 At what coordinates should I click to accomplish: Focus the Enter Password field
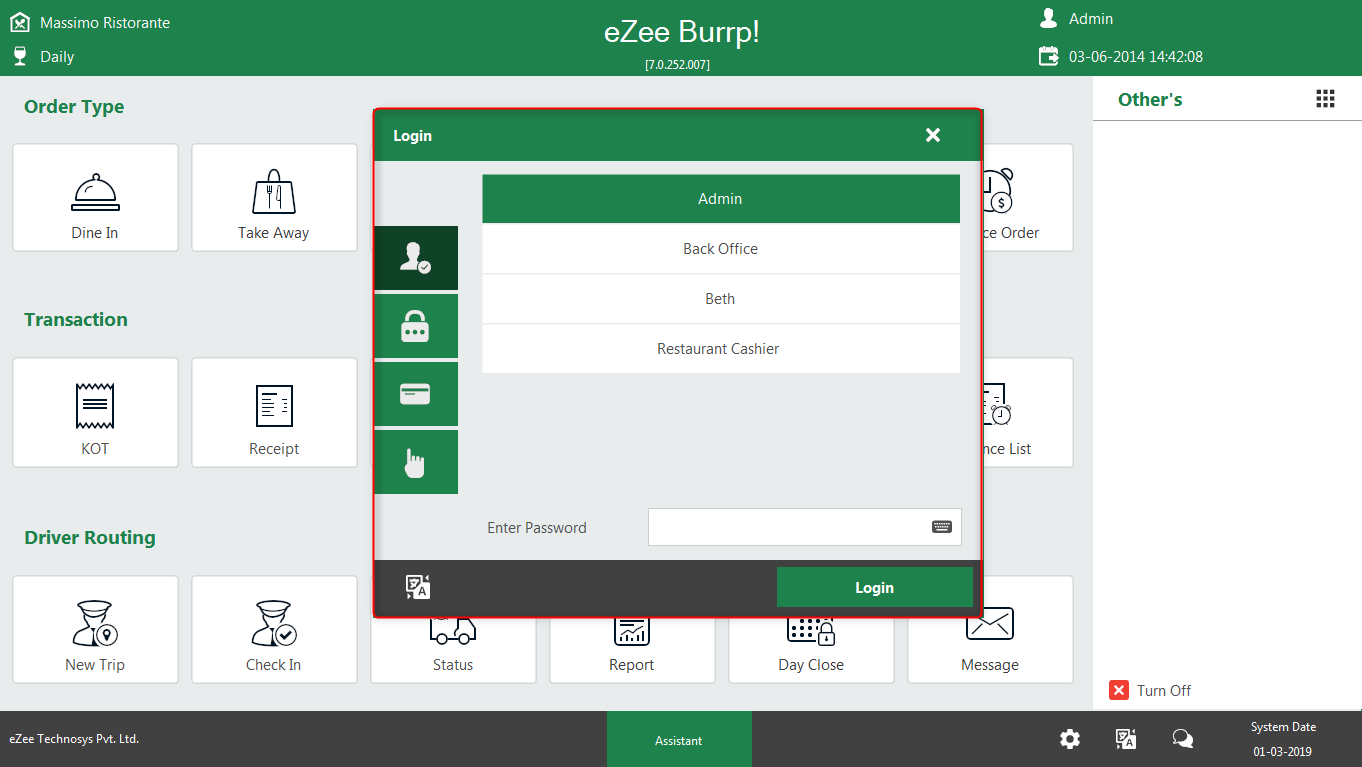pyautogui.click(x=805, y=527)
